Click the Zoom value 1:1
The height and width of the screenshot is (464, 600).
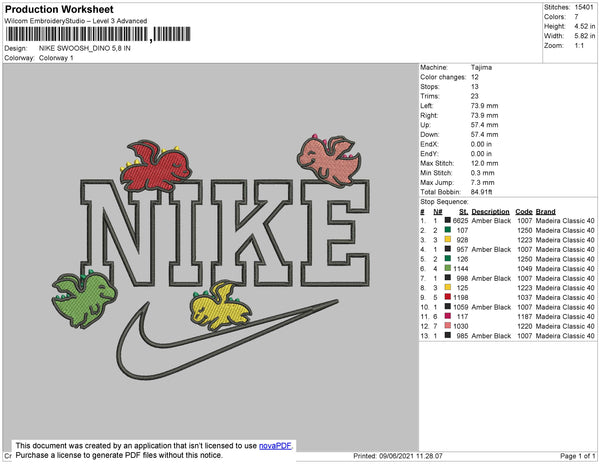(579, 46)
